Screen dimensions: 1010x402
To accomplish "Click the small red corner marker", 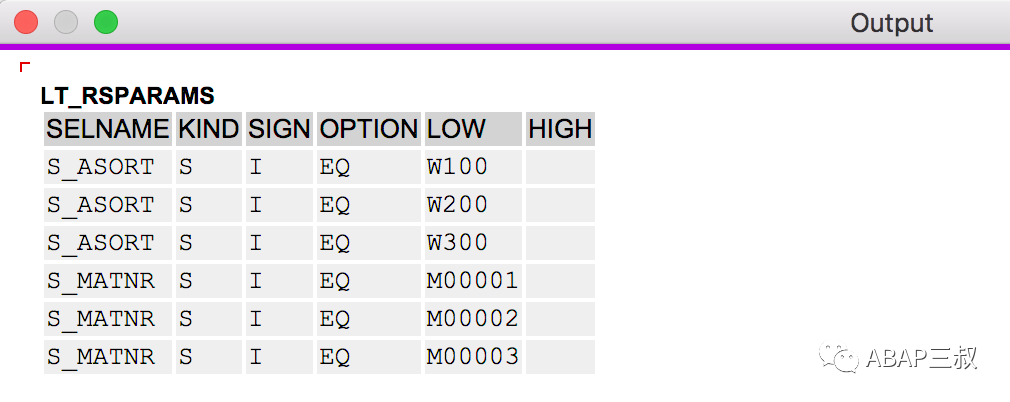I will [x=24, y=66].
